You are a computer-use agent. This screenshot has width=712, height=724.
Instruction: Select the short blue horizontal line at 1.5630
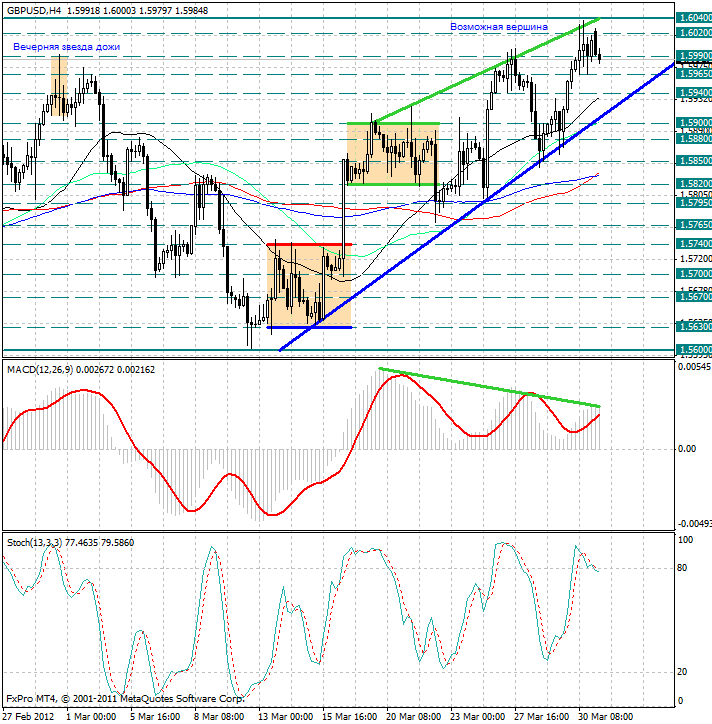pos(309,327)
